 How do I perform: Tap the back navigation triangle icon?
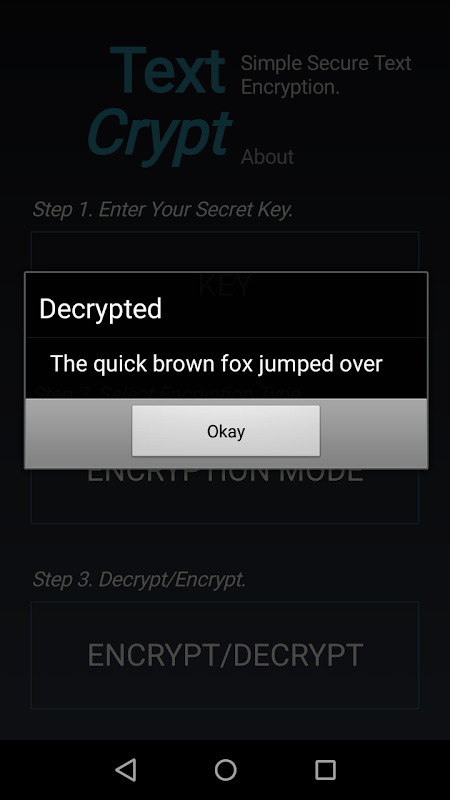coord(126,769)
